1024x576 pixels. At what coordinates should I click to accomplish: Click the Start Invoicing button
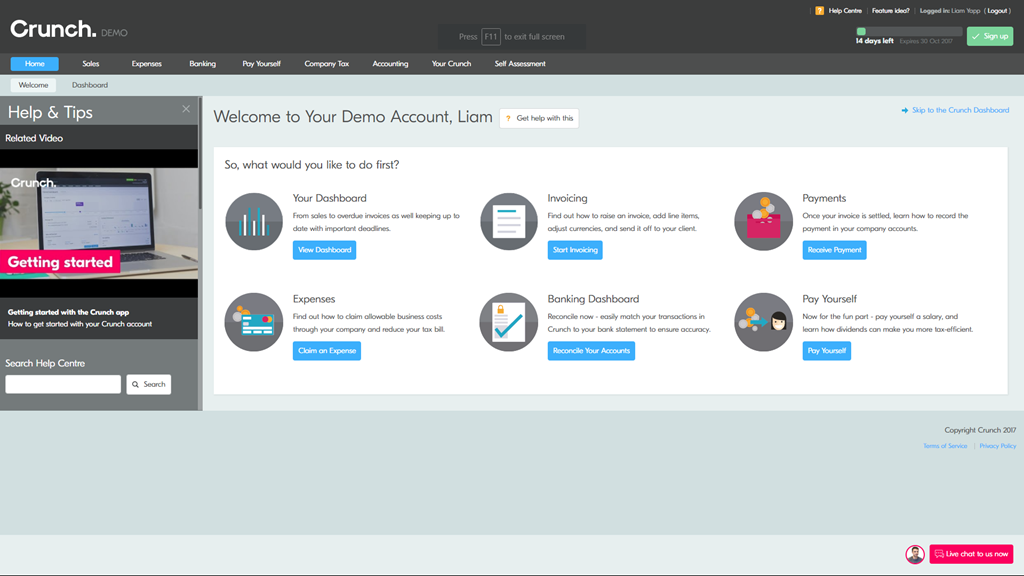pyautogui.click(x=575, y=249)
